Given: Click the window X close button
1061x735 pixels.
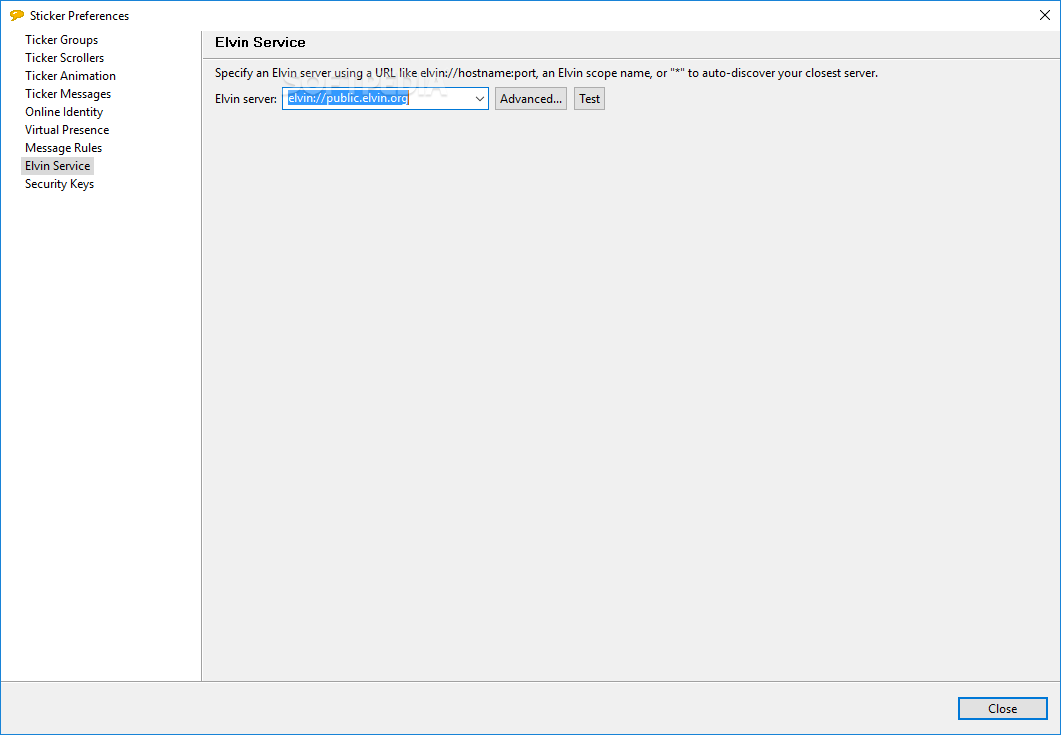Looking at the screenshot, I should (1044, 15).
